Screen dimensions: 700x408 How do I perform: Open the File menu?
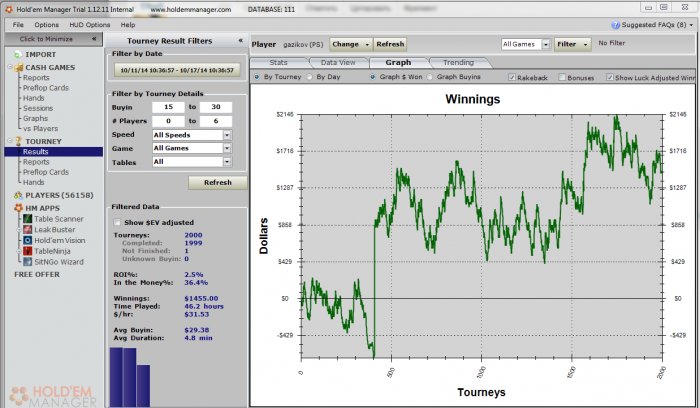[18, 25]
